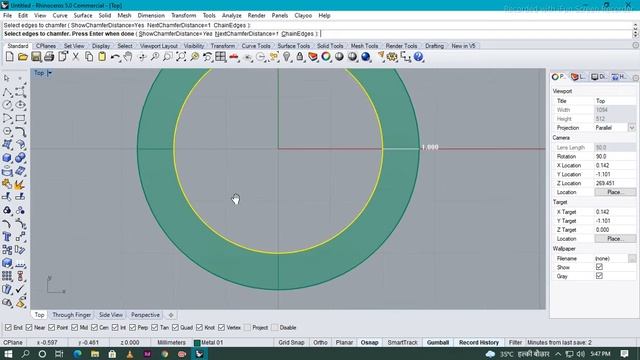Click the padlock Lock objects icon
Screen dimensions: 640x360
300,57
